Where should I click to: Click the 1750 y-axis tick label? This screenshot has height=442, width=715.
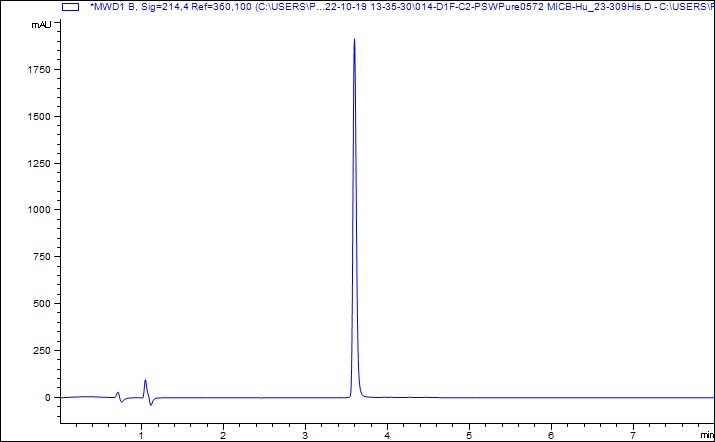(x=41, y=70)
